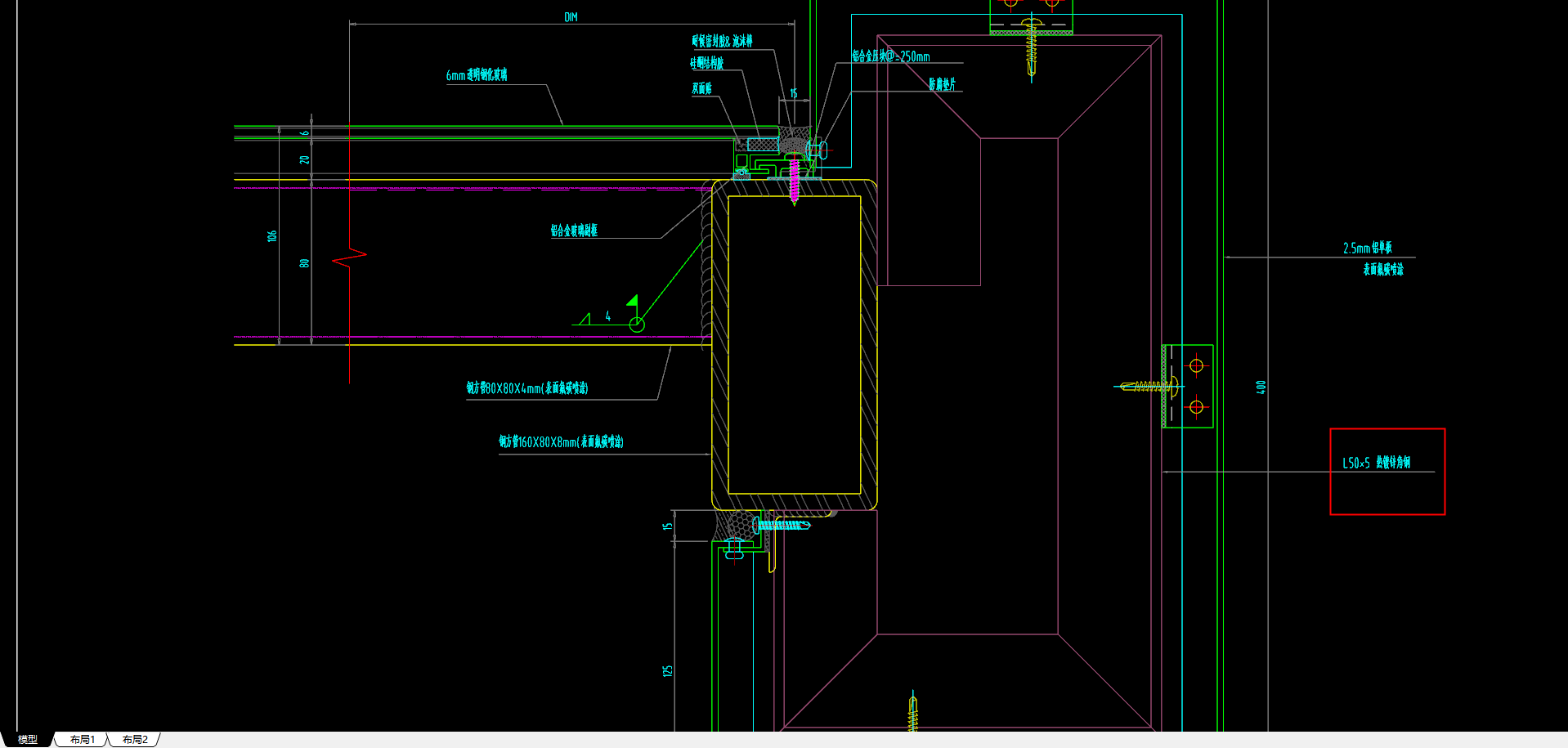Screen dimensions: 1568x748
Task: Click the red break-line zigzag symbol
Action: 349,258
